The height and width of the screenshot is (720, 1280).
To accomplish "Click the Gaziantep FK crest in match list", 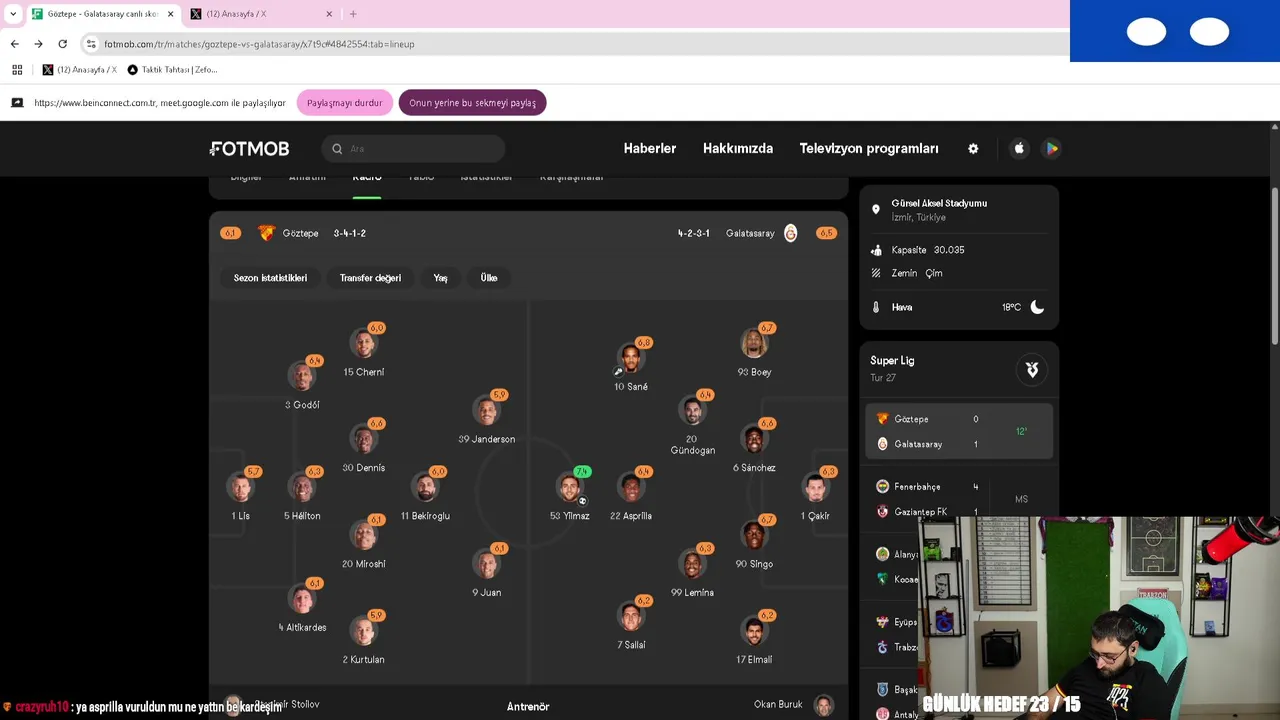I will [882, 511].
